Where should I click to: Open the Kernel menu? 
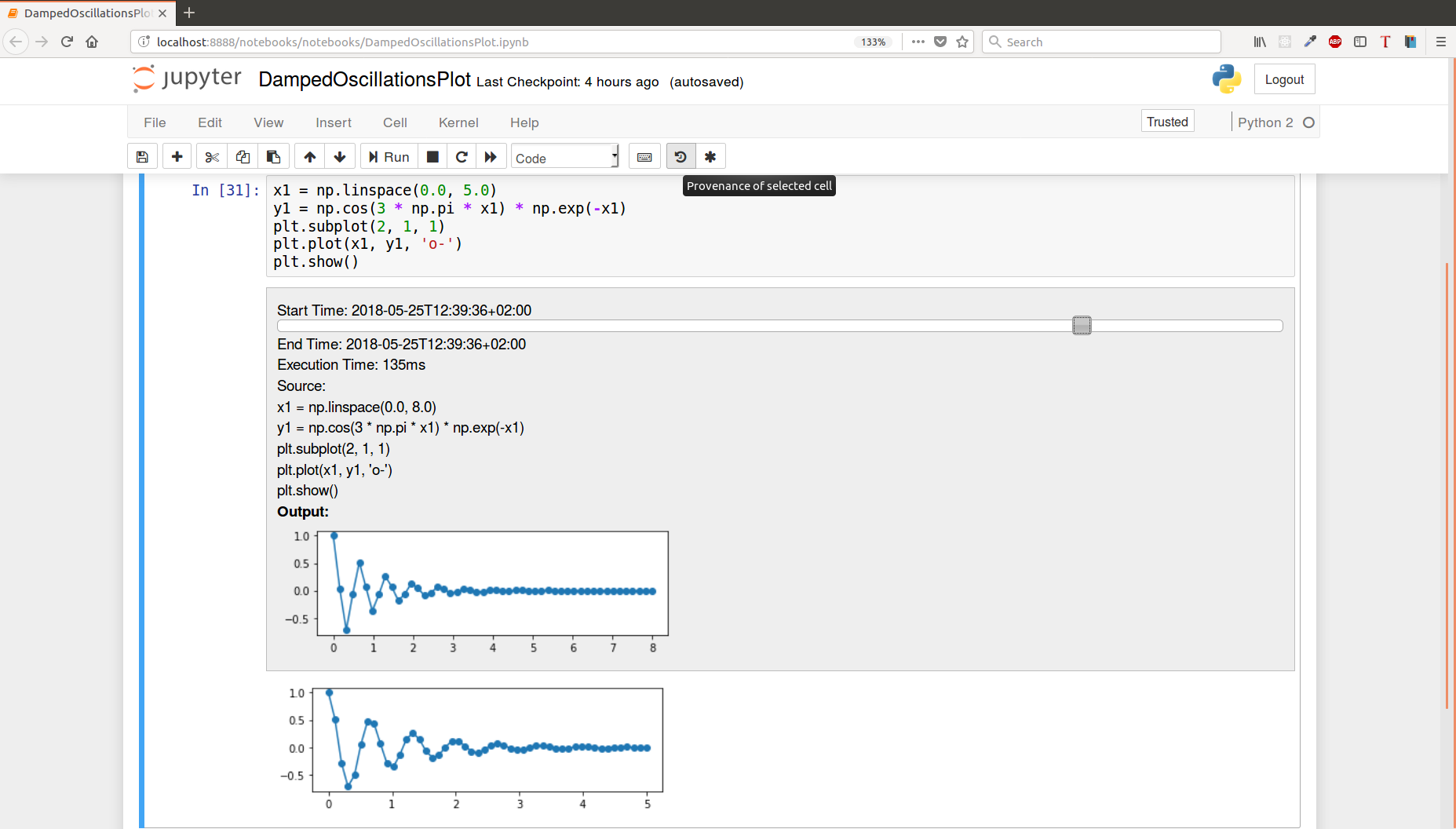(x=458, y=122)
